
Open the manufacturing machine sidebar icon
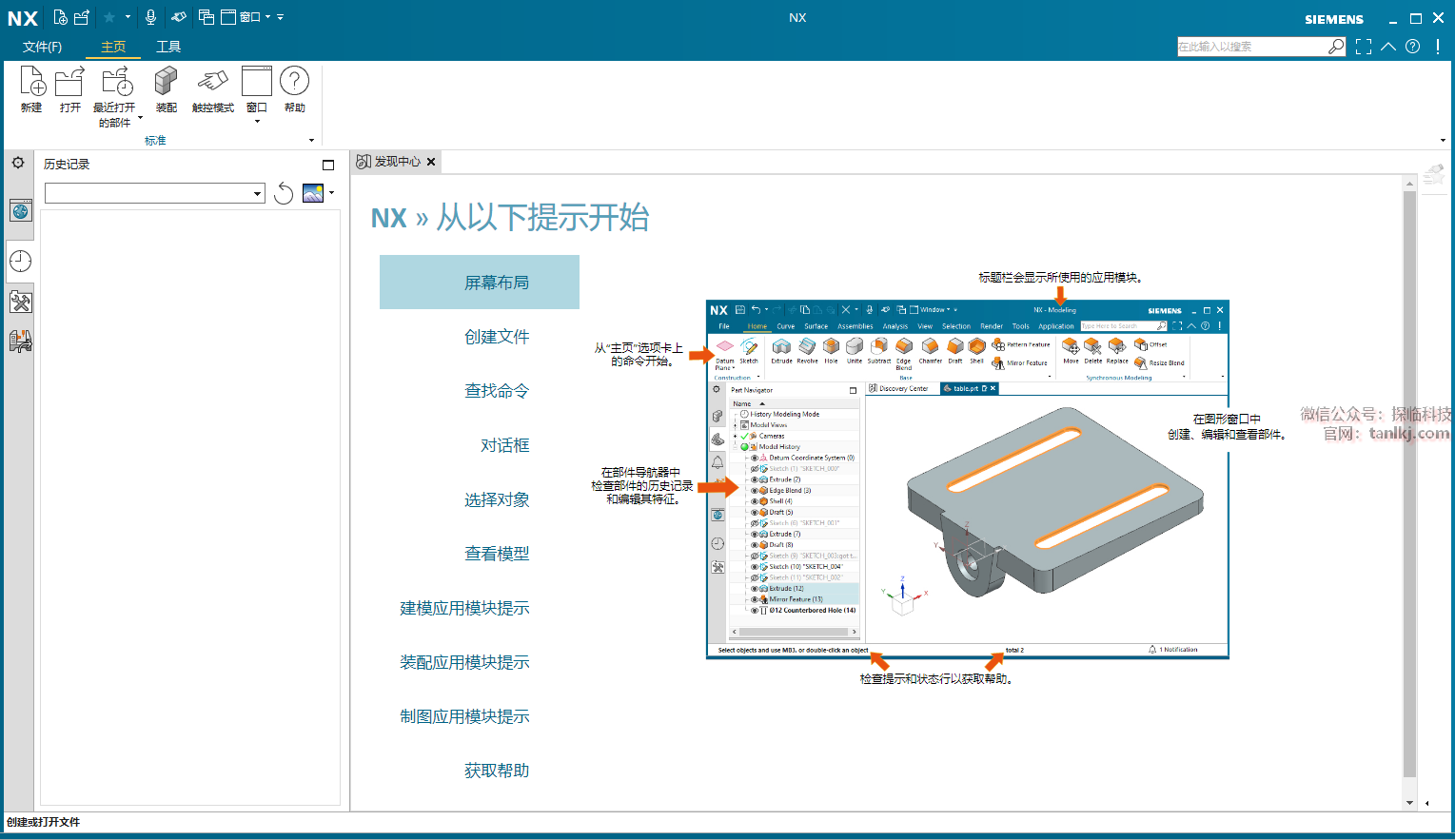click(x=20, y=341)
